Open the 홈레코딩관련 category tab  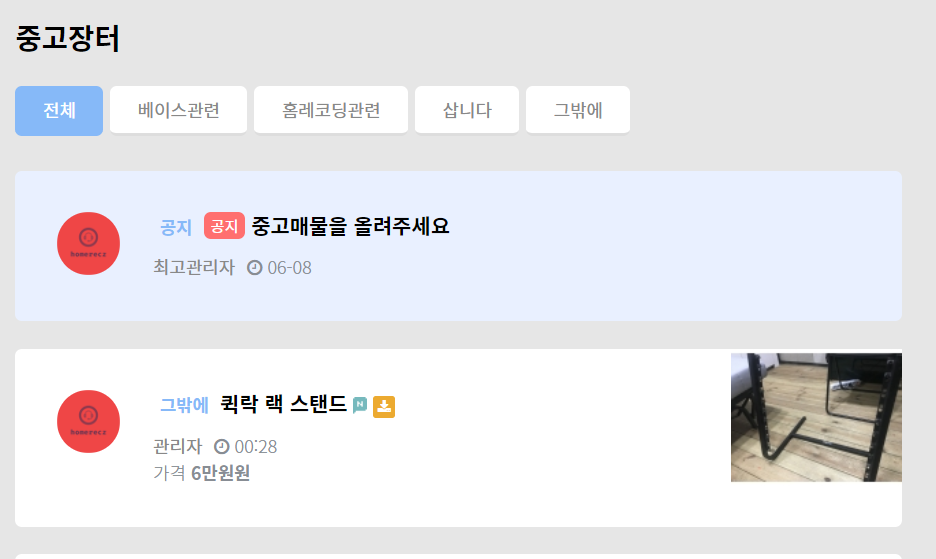(331, 110)
